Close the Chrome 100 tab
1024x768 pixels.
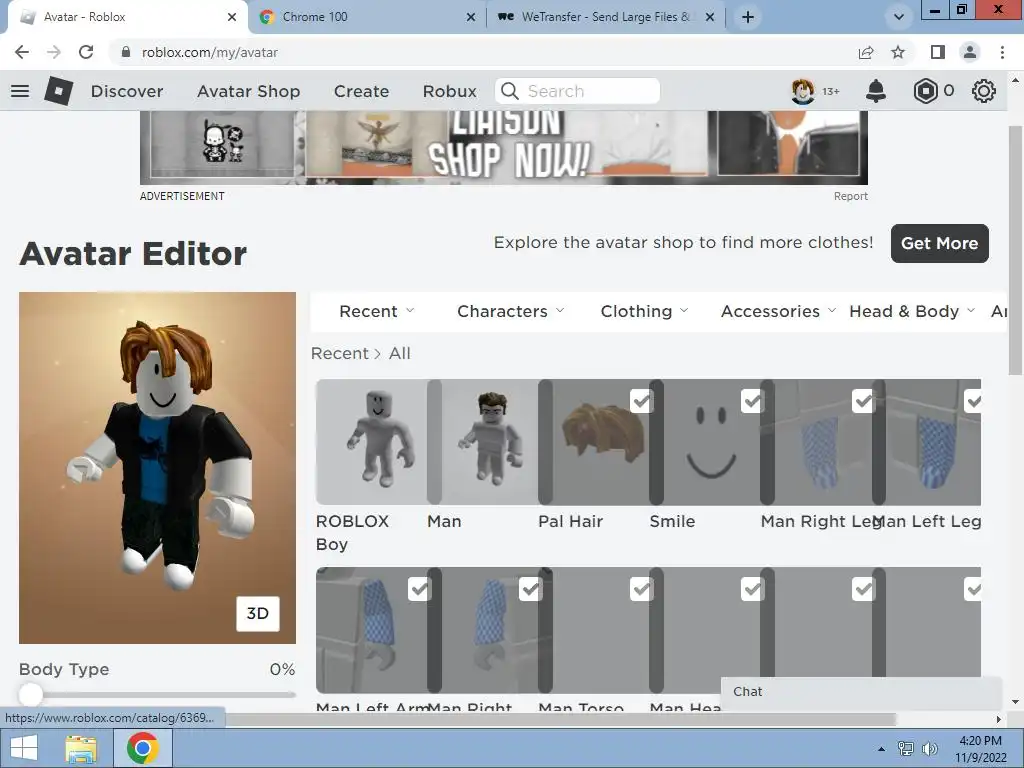(471, 17)
